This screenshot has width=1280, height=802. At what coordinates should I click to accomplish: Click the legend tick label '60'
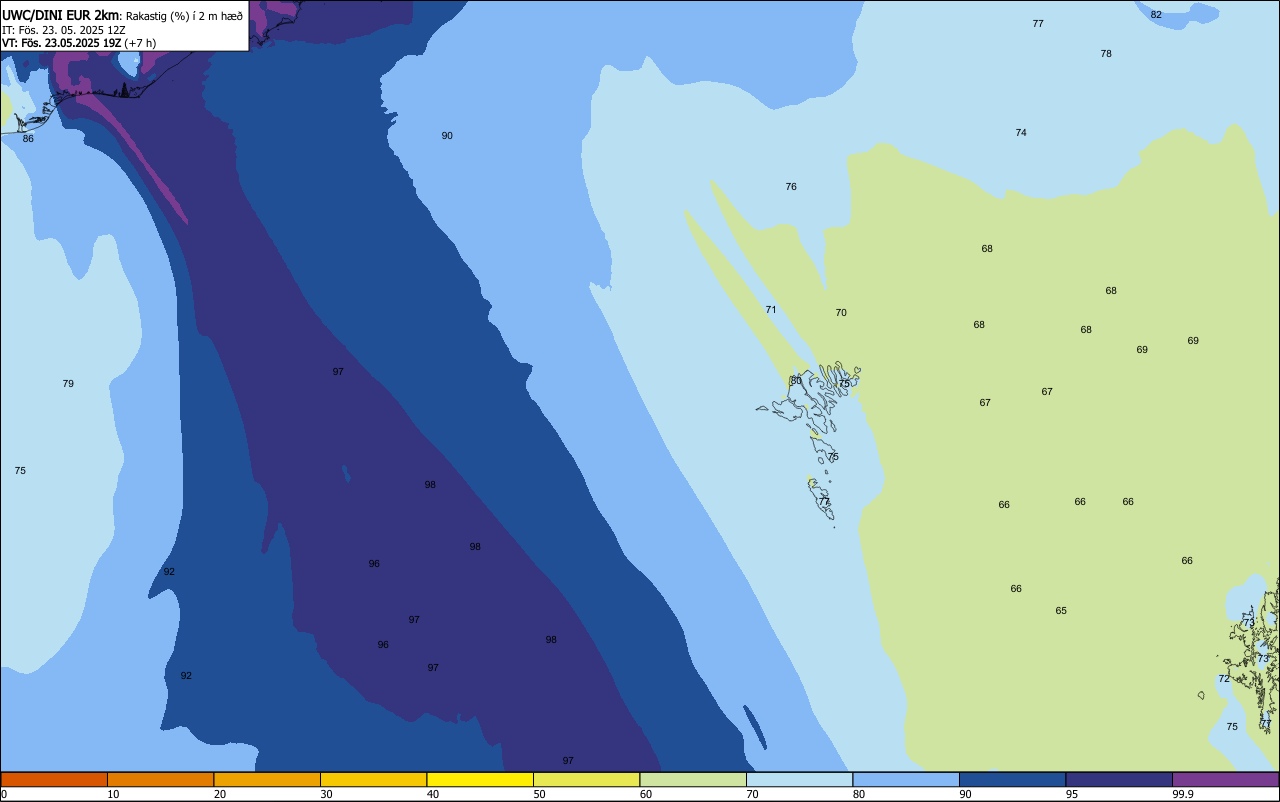(646, 794)
